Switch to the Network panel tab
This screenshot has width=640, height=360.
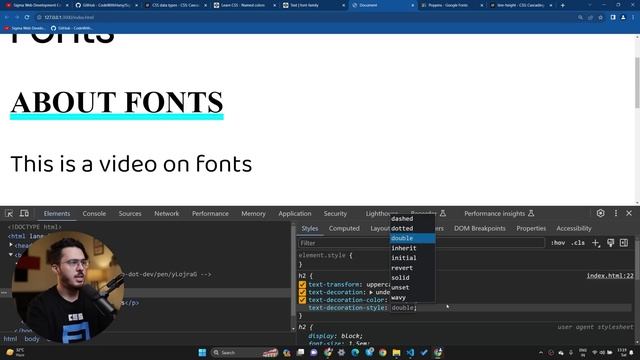167,213
